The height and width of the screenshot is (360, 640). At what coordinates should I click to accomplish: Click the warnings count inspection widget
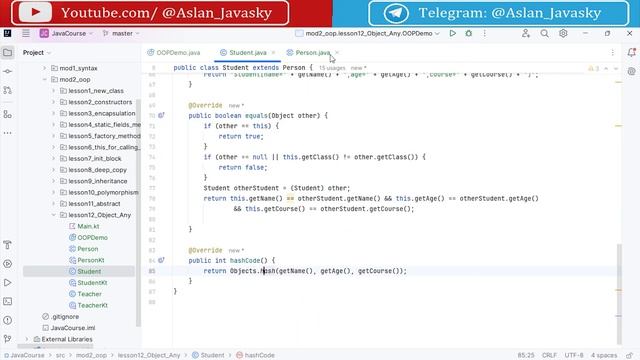click(594, 69)
